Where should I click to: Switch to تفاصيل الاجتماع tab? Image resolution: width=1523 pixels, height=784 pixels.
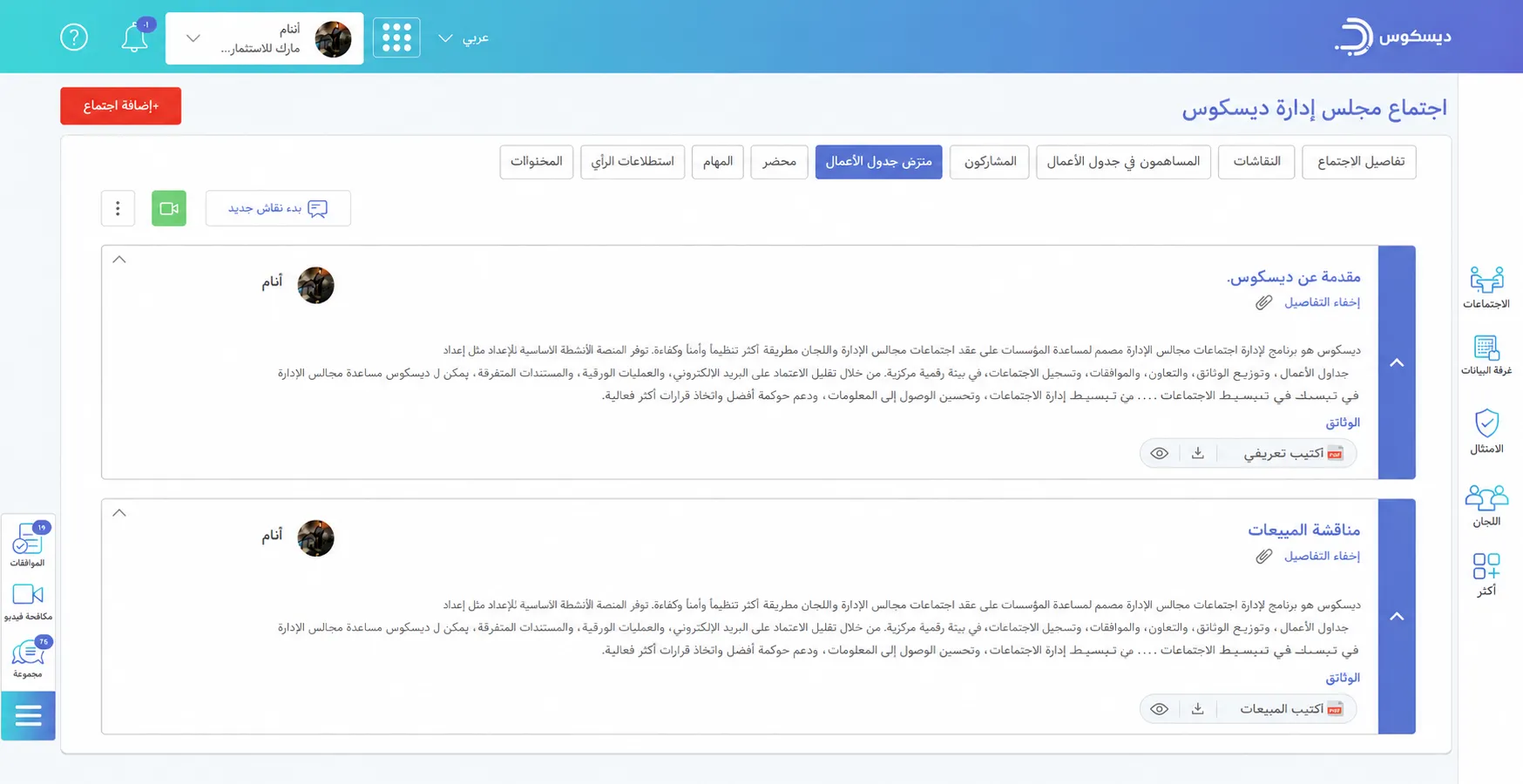click(x=1359, y=162)
